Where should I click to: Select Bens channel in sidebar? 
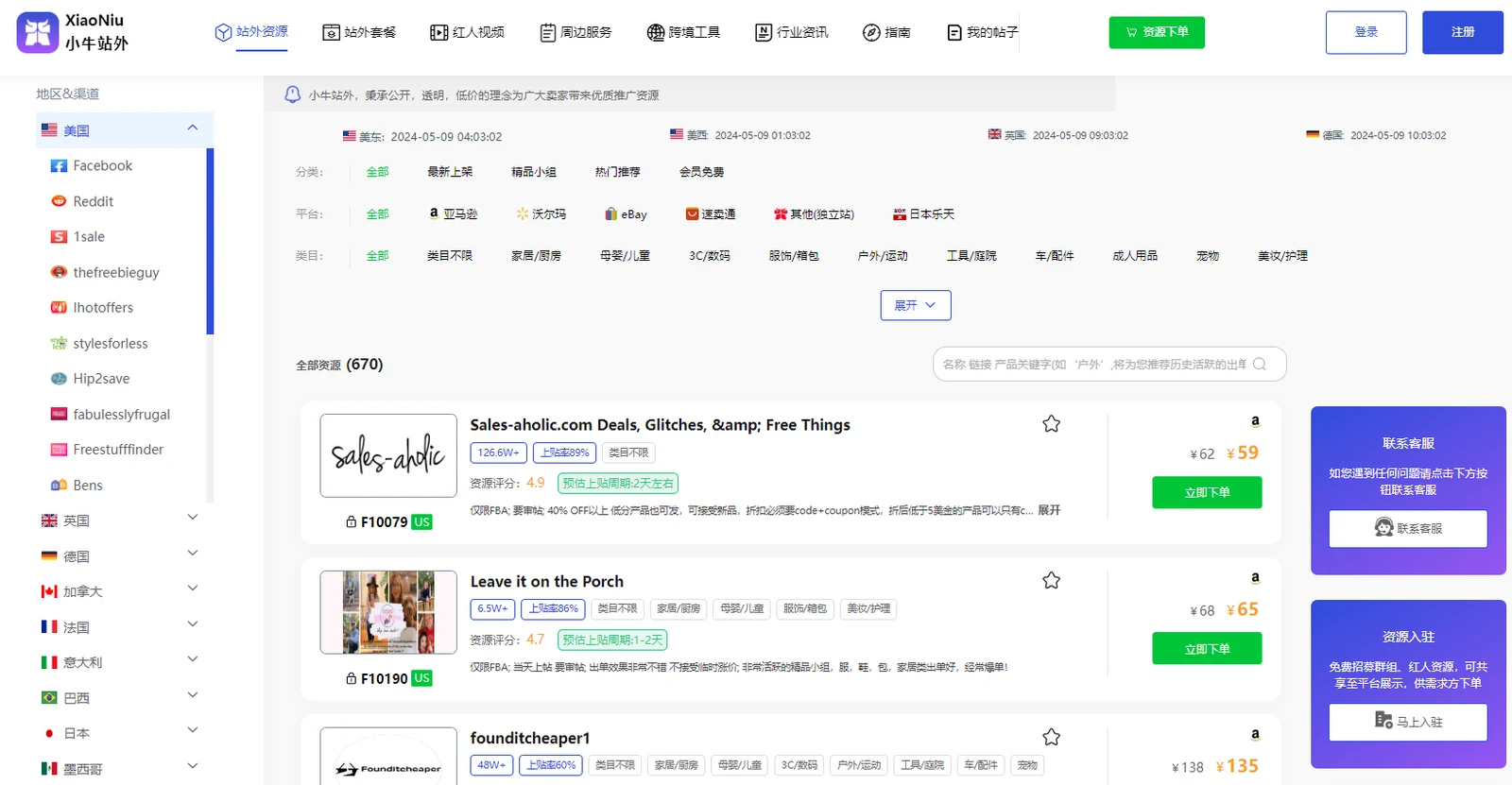(x=77, y=485)
